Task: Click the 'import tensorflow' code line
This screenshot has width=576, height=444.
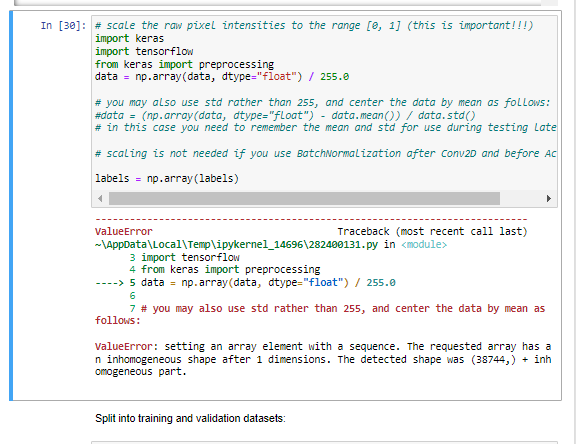Action: [x=144, y=51]
